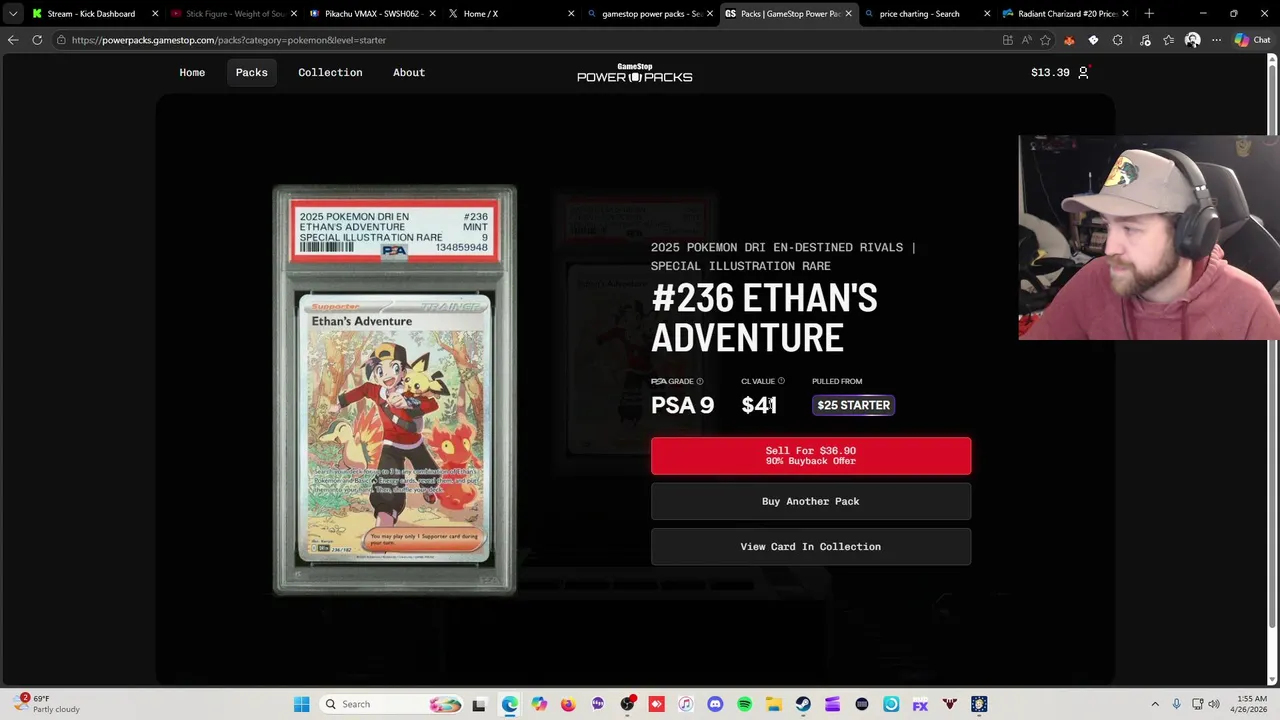
Task: Switch to price charting search tab
Action: 926,14
